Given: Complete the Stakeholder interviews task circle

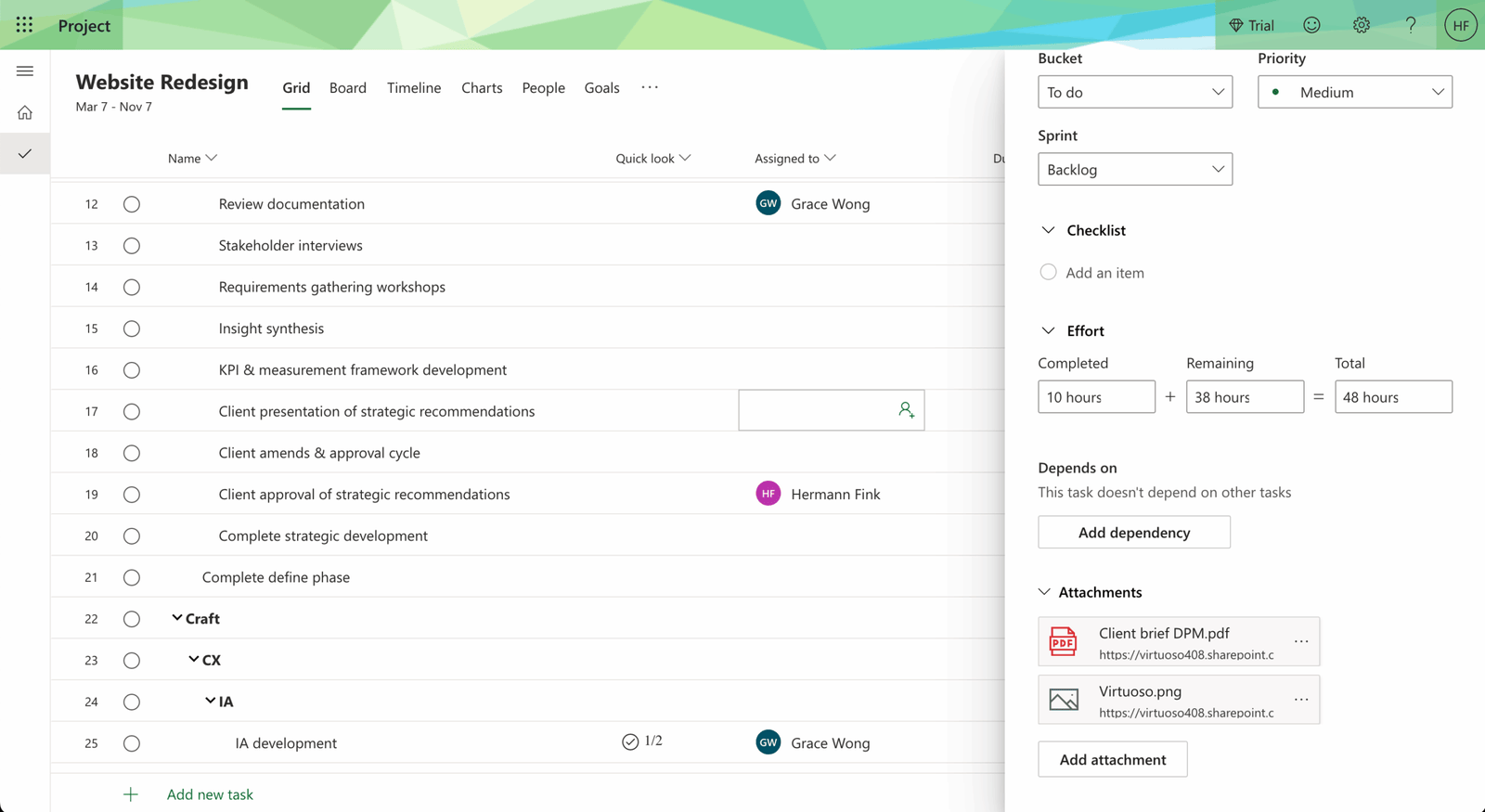Looking at the screenshot, I should (132, 246).
